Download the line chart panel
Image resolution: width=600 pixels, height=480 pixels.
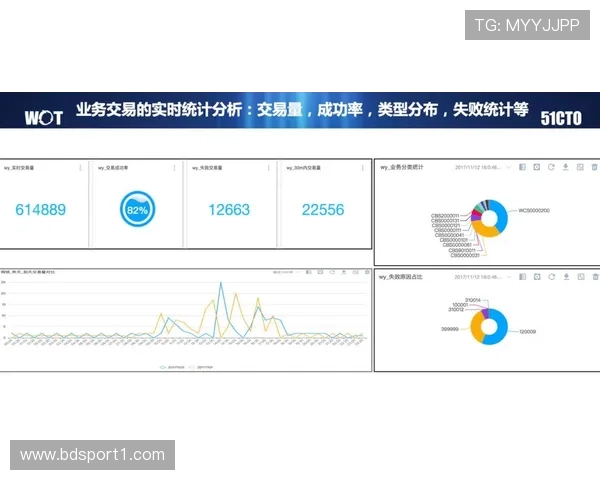coord(344,272)
